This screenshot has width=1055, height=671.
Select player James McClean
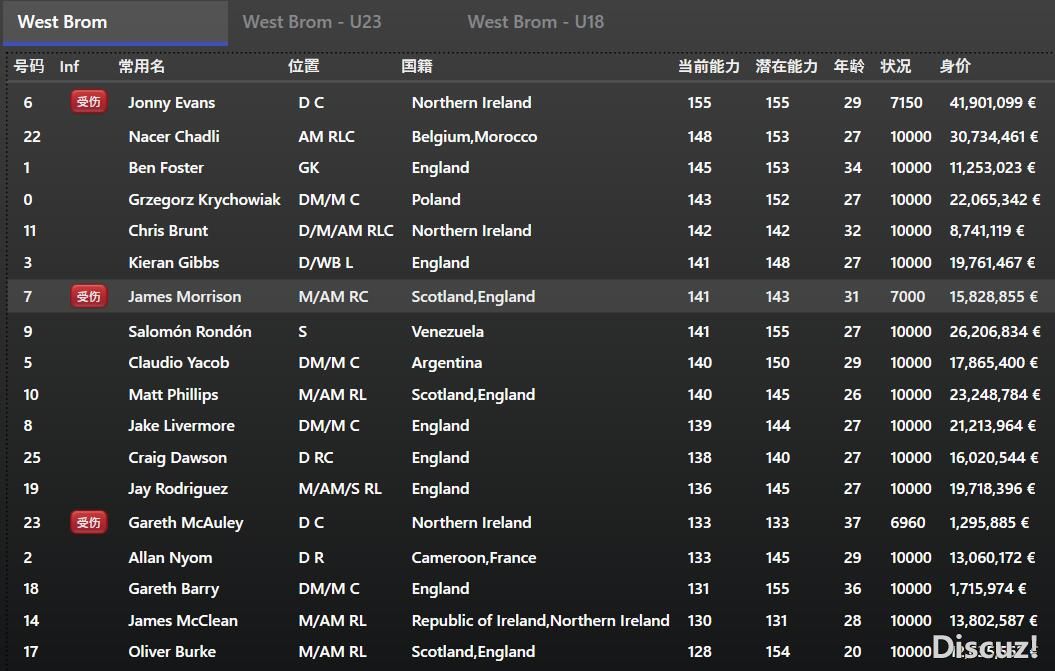click(x=182, y=621)
